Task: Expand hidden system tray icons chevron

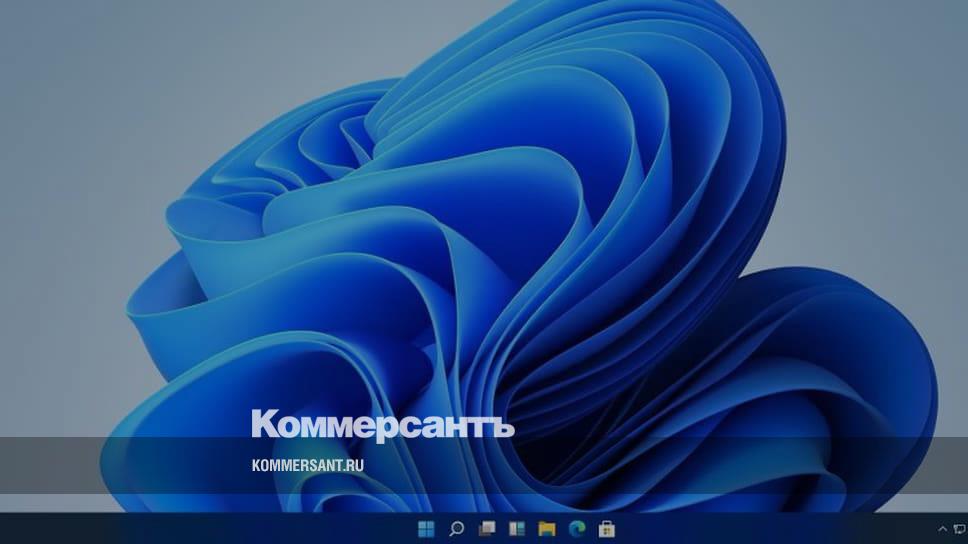Action: pos(941,528)
